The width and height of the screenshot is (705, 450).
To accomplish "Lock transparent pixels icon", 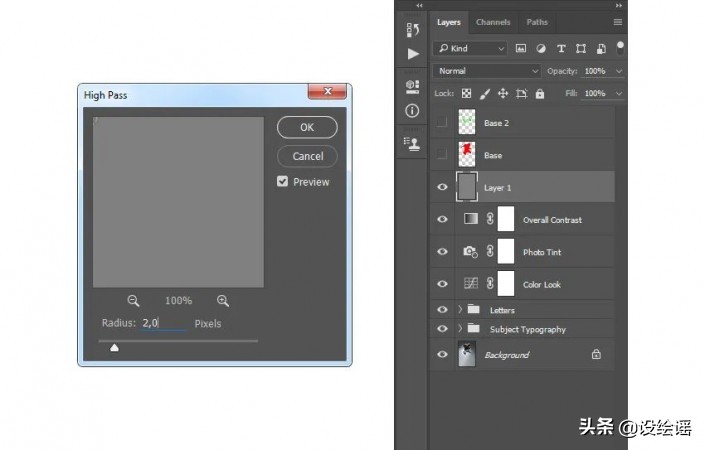I will click(x=467, y=94).
